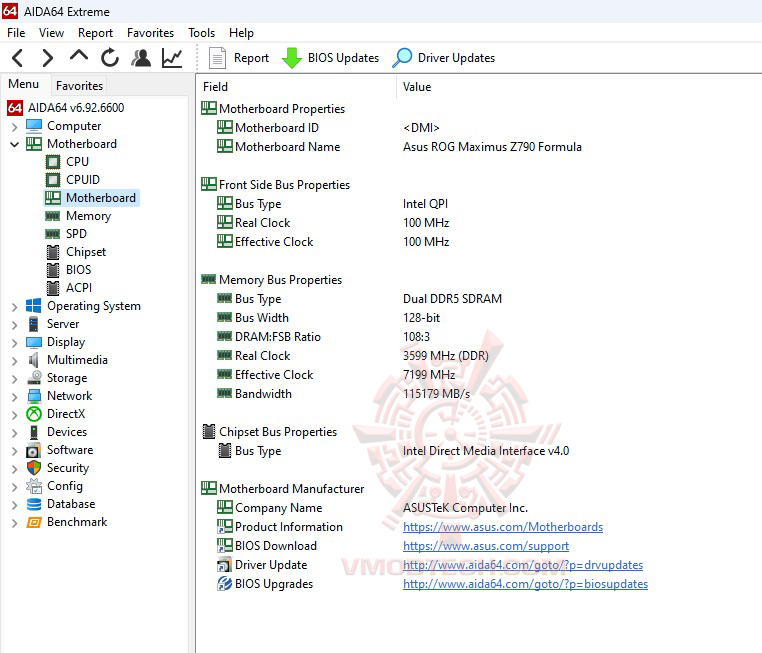The height and width of the screenshot is (653, 762).
Task: Open the biosupdates BIOS Upgrades link
Action: (x=525, y=584)
